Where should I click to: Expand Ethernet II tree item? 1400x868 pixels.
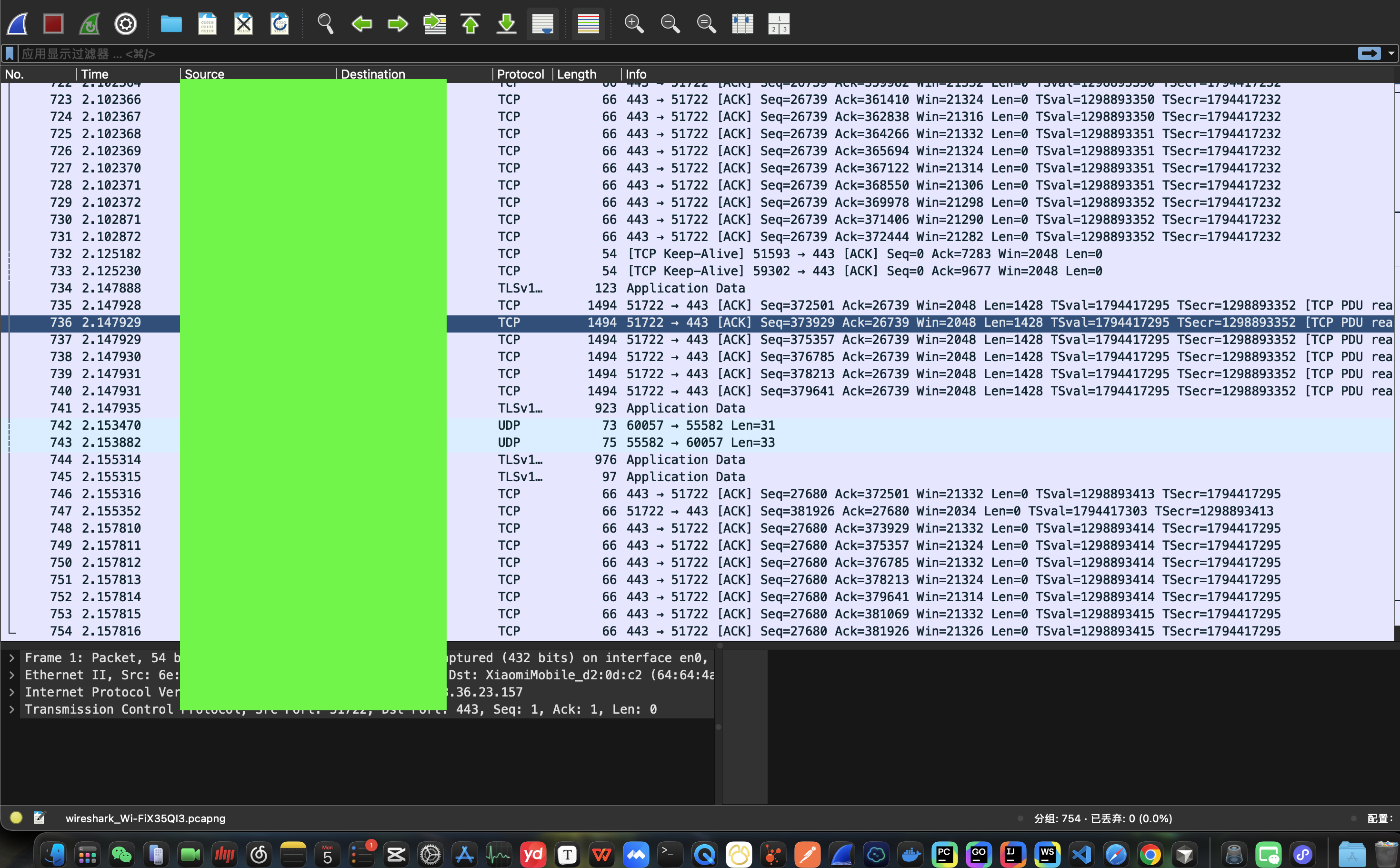11,675
